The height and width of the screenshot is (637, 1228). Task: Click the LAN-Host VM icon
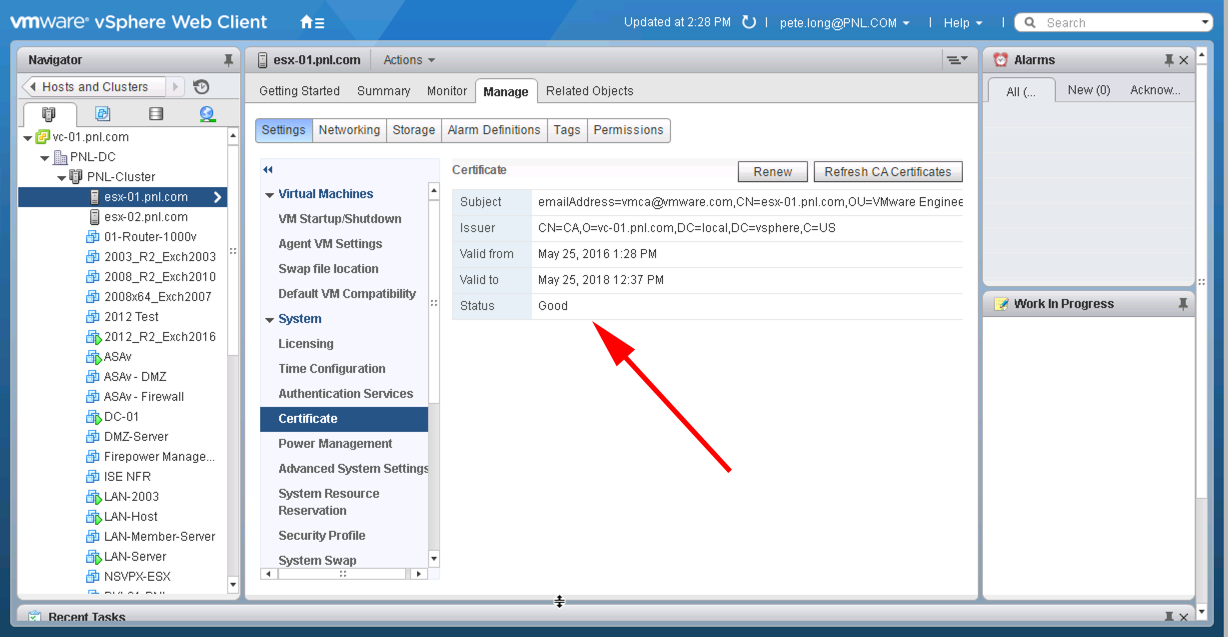tap(93, 517)
